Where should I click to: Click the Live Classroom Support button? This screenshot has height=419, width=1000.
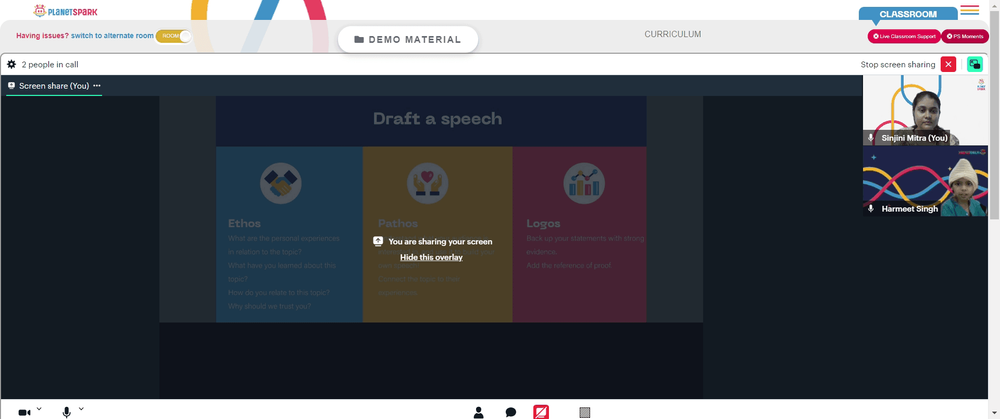[904, 36]
